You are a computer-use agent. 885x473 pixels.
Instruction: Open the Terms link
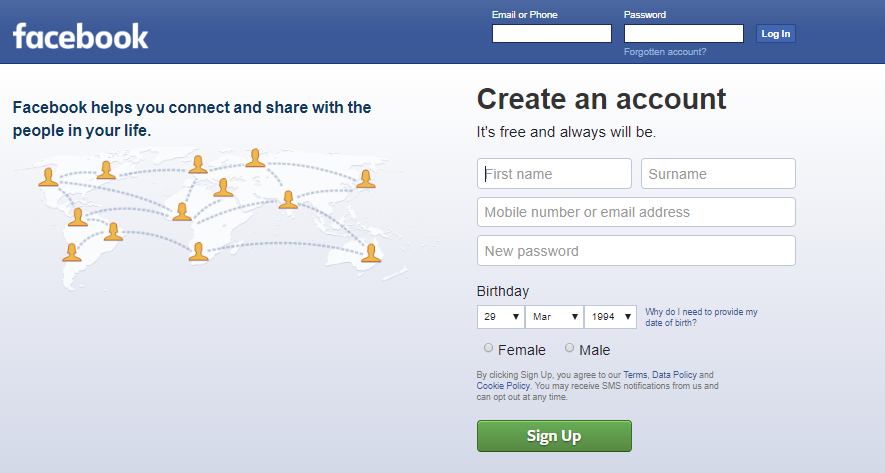[635, 375]
